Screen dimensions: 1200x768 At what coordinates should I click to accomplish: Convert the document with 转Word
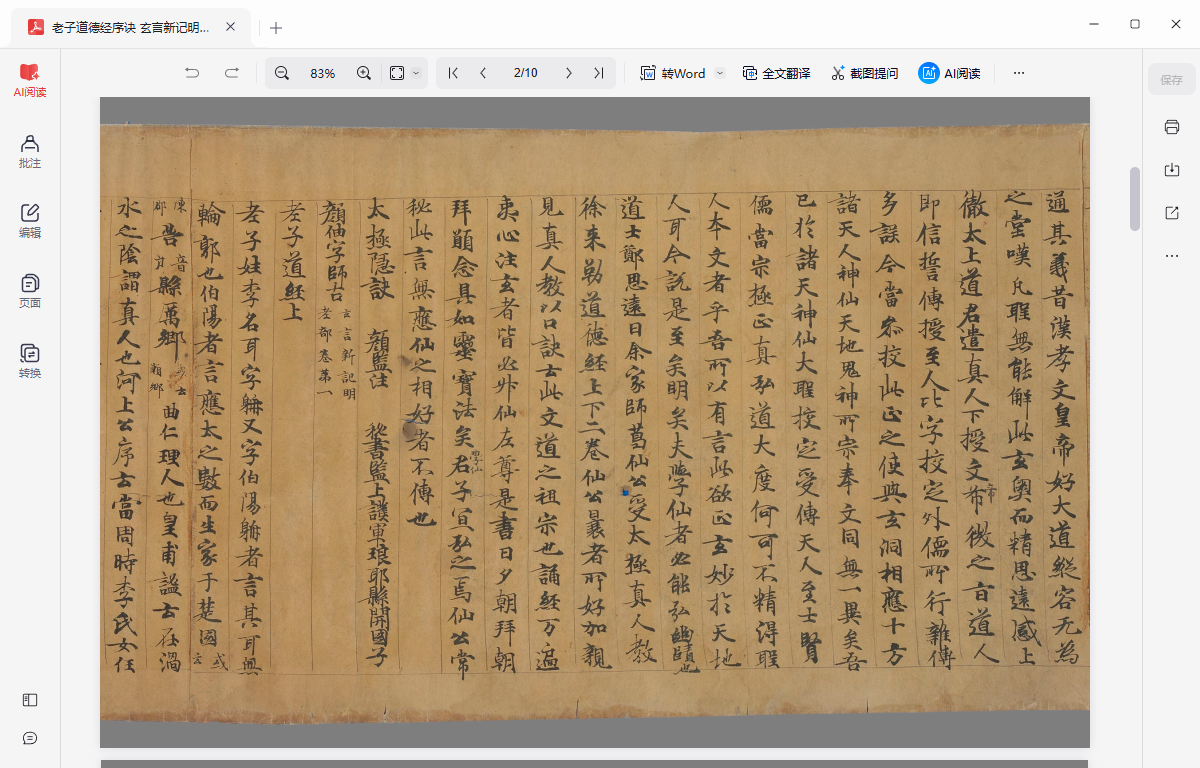pyautogui.click(x=673, y=73)
